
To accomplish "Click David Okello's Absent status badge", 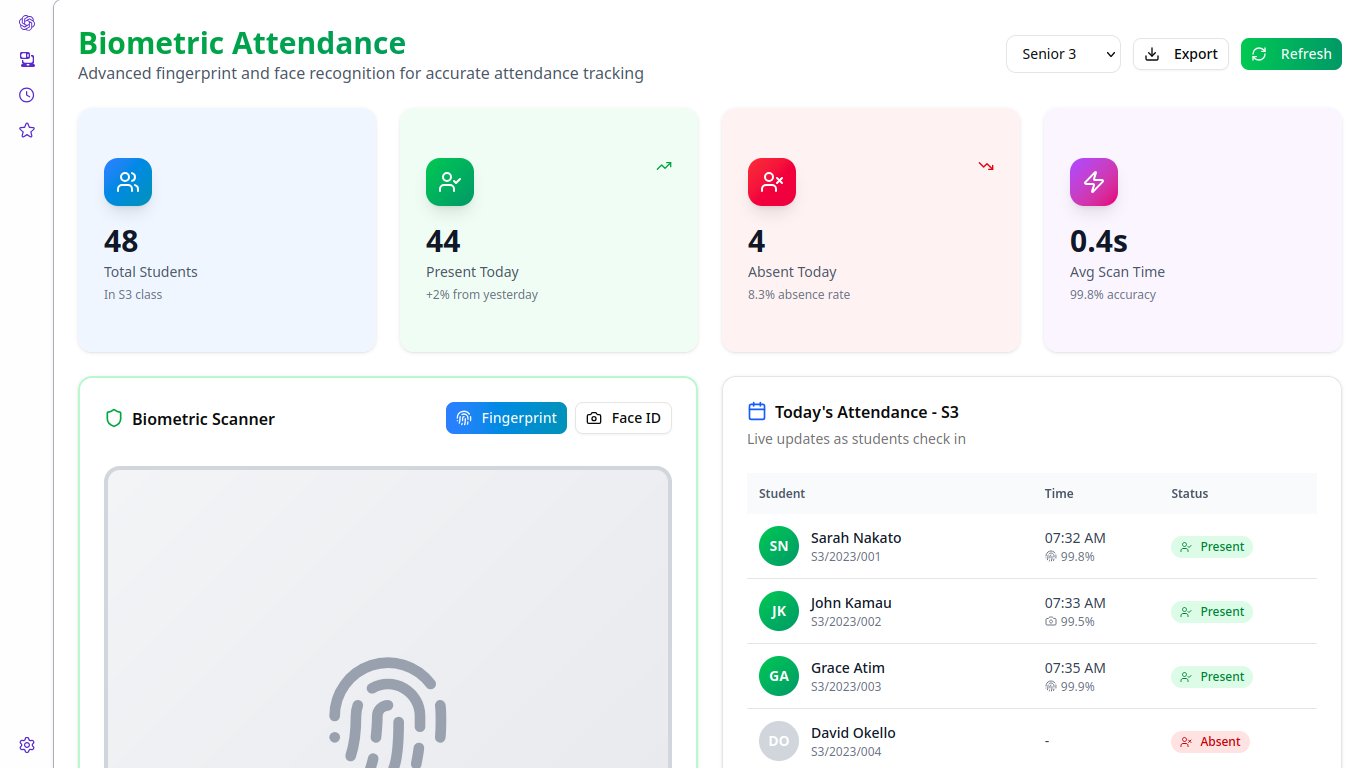I will pos(1210,742).
